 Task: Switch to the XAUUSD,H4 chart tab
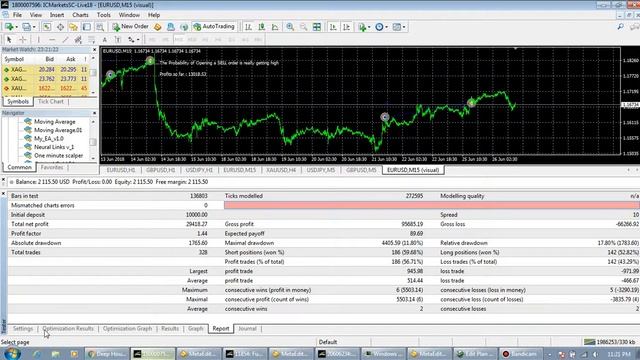[281, 170]
